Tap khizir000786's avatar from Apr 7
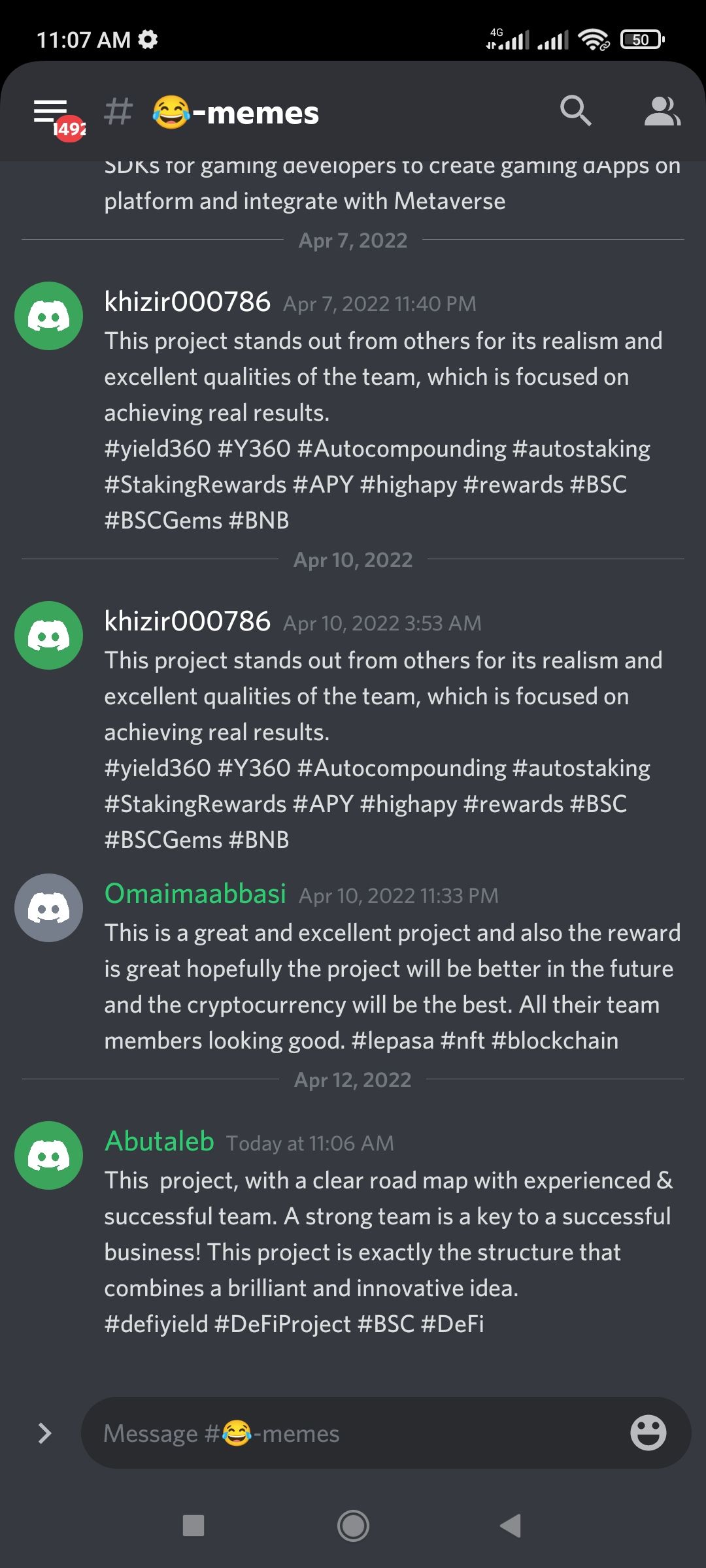706x1568 pixels. [49, 316]
